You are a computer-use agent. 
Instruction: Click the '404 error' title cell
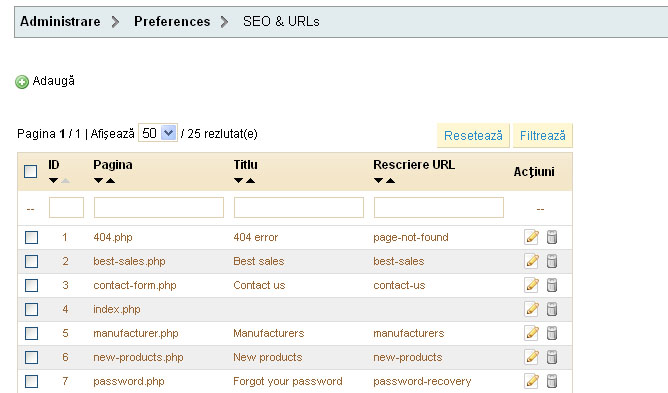[256, 237]
